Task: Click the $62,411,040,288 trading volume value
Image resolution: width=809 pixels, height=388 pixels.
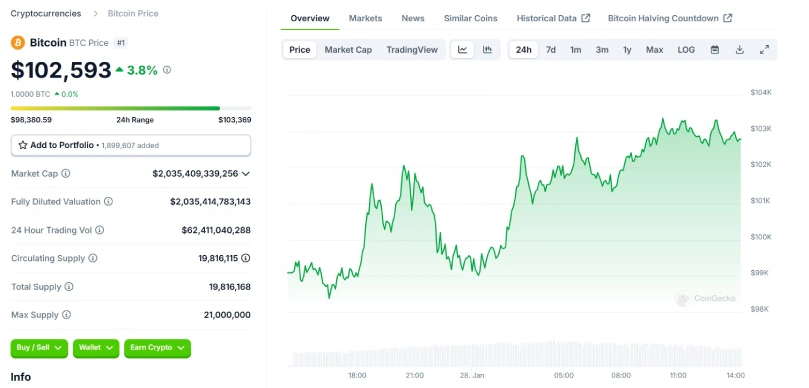Action: (x=216, y=230)
